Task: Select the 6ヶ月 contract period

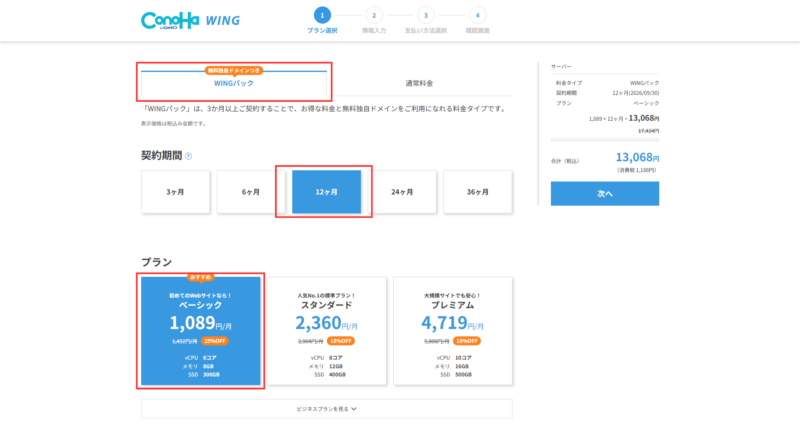Action: click(251, 191)
